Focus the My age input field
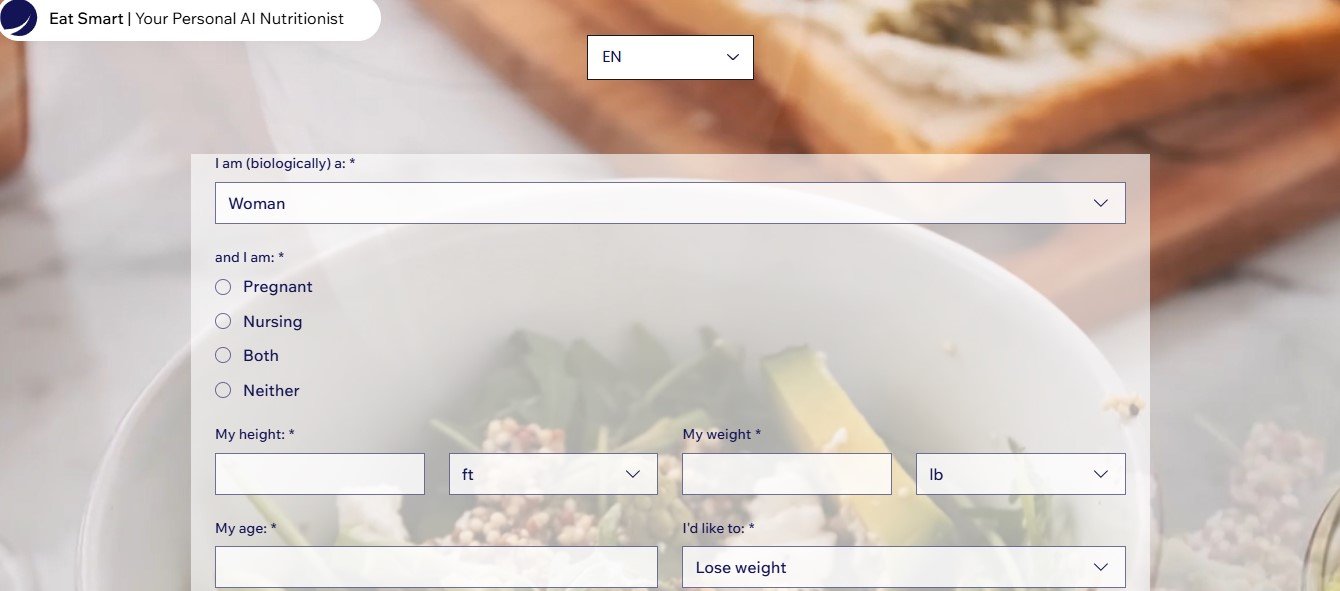The height and width of the screenshot is (591, 1340). pyautogui.click(x=436, y=567)
